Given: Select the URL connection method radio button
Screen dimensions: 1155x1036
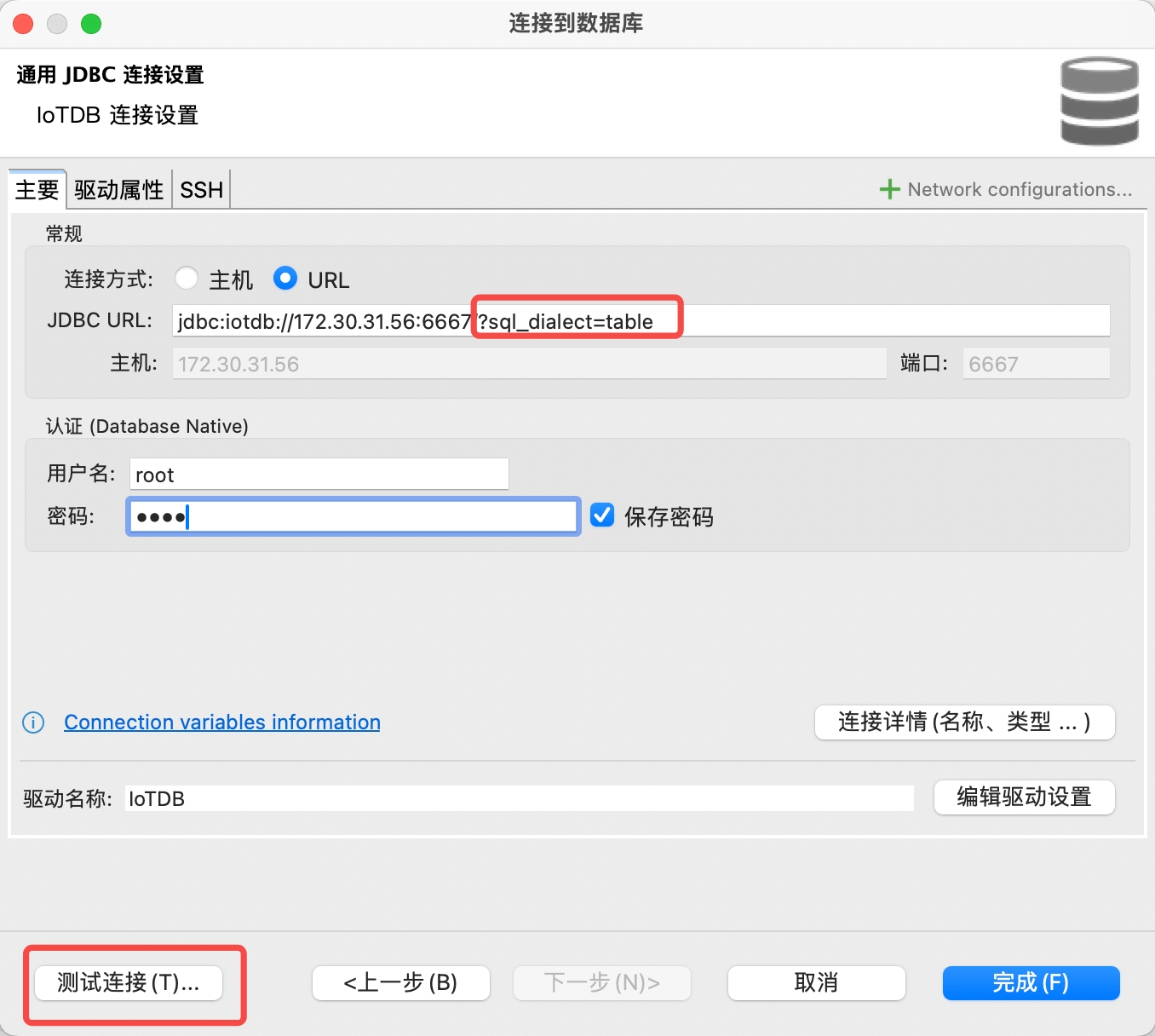Looking at the screenshot, I should (x=285, y=279).
